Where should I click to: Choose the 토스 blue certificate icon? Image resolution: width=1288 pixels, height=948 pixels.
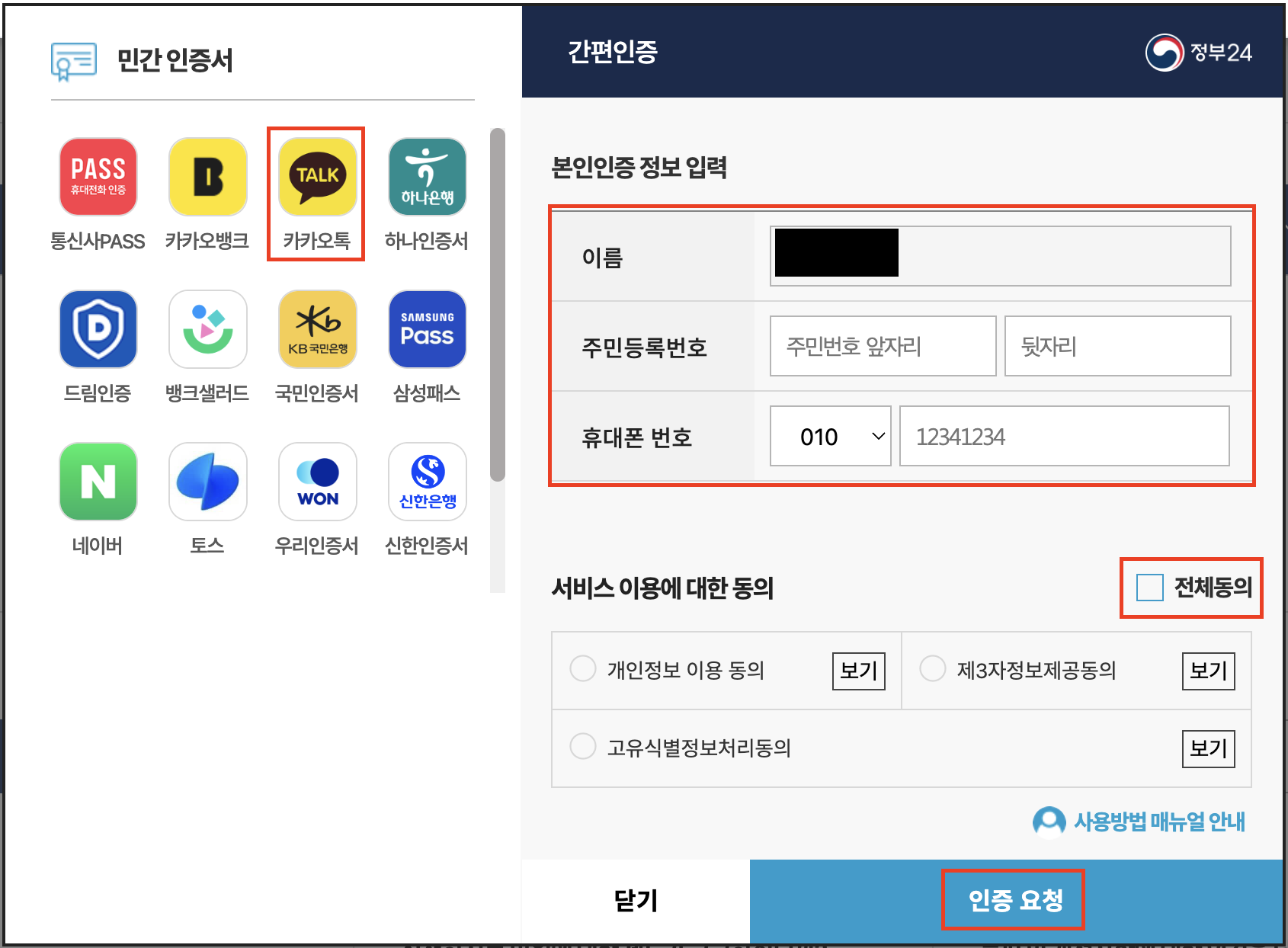pos(208,482)
